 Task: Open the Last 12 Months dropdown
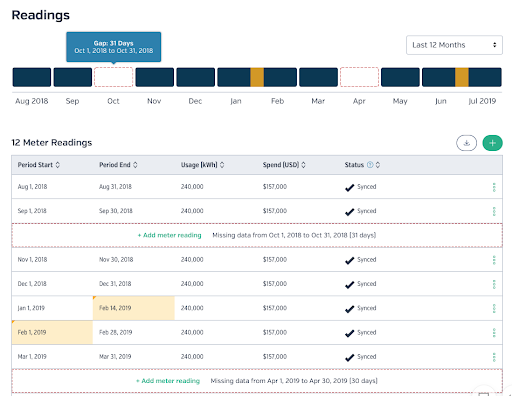[454, 45]
